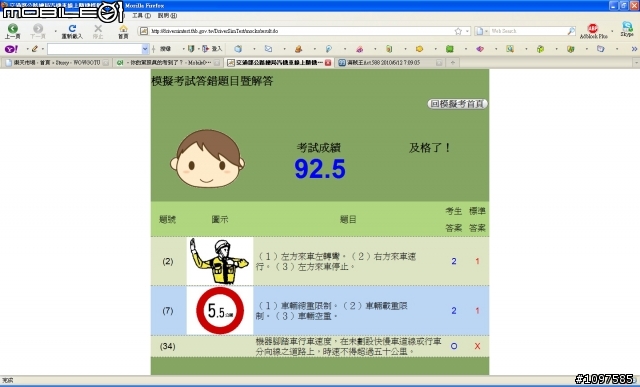Click the 停止 stop icon
The height and width of the screenshot is (387, 640).
click(98, 28)
